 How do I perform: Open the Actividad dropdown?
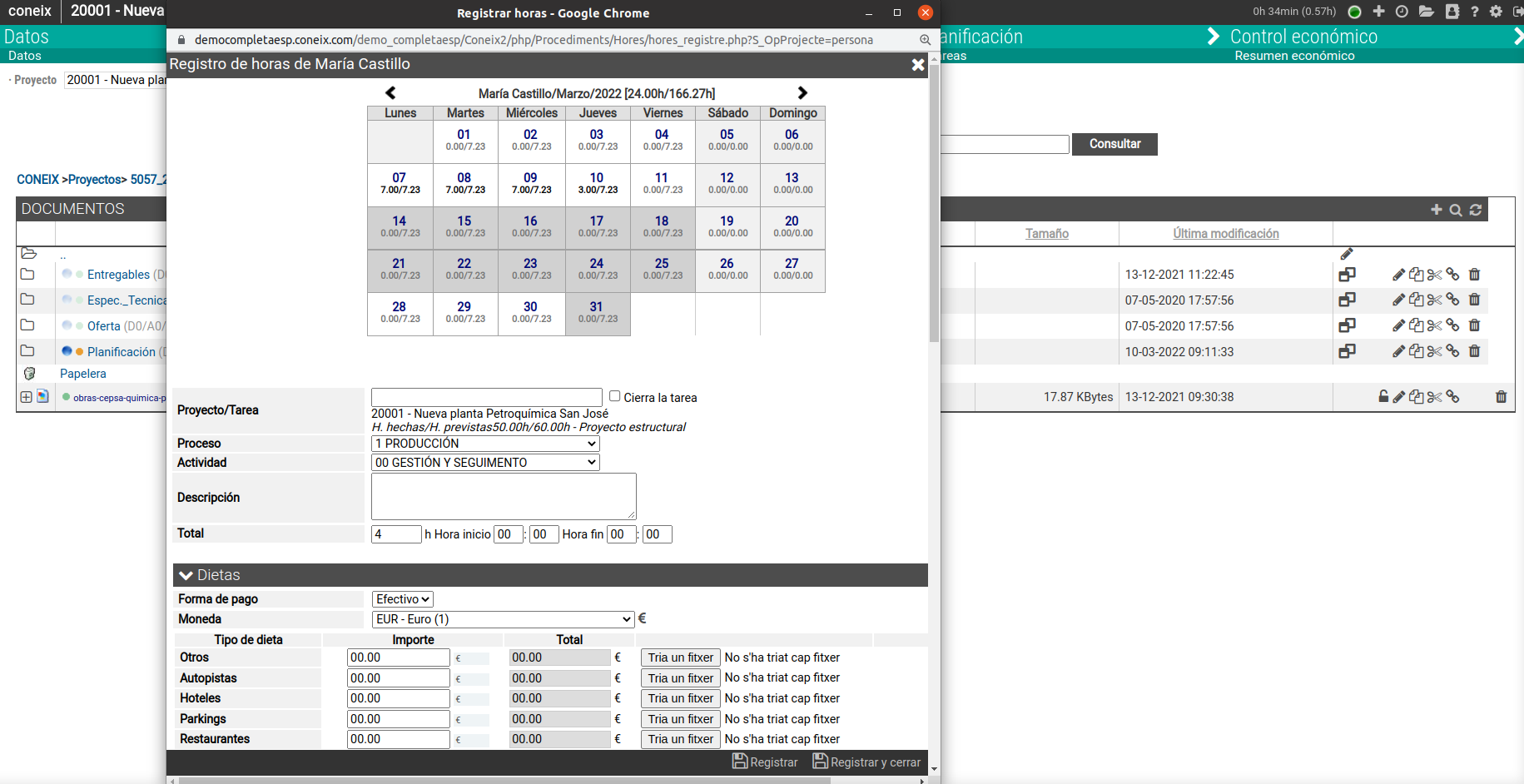click(x=485, y=463)
